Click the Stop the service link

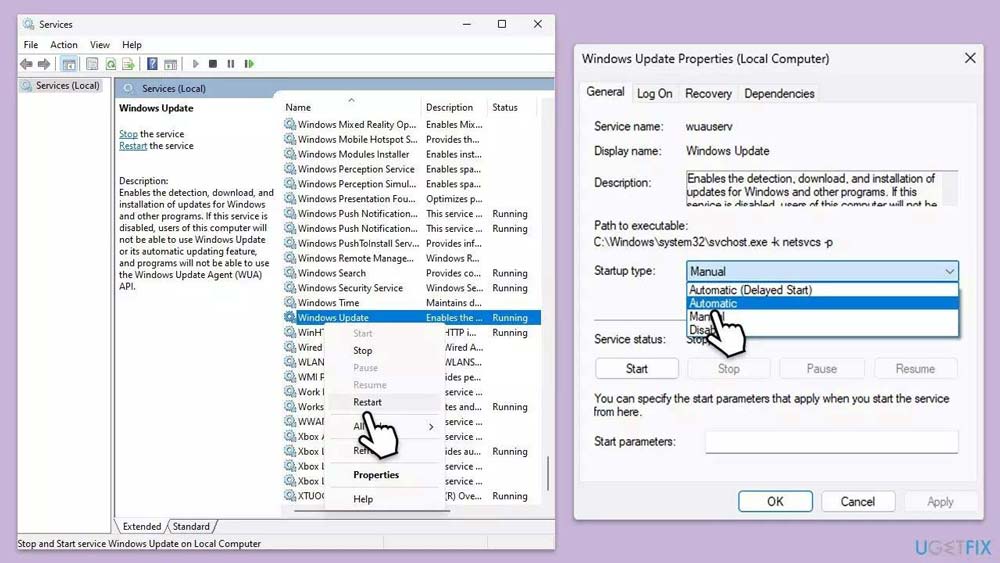coord(128,134)
